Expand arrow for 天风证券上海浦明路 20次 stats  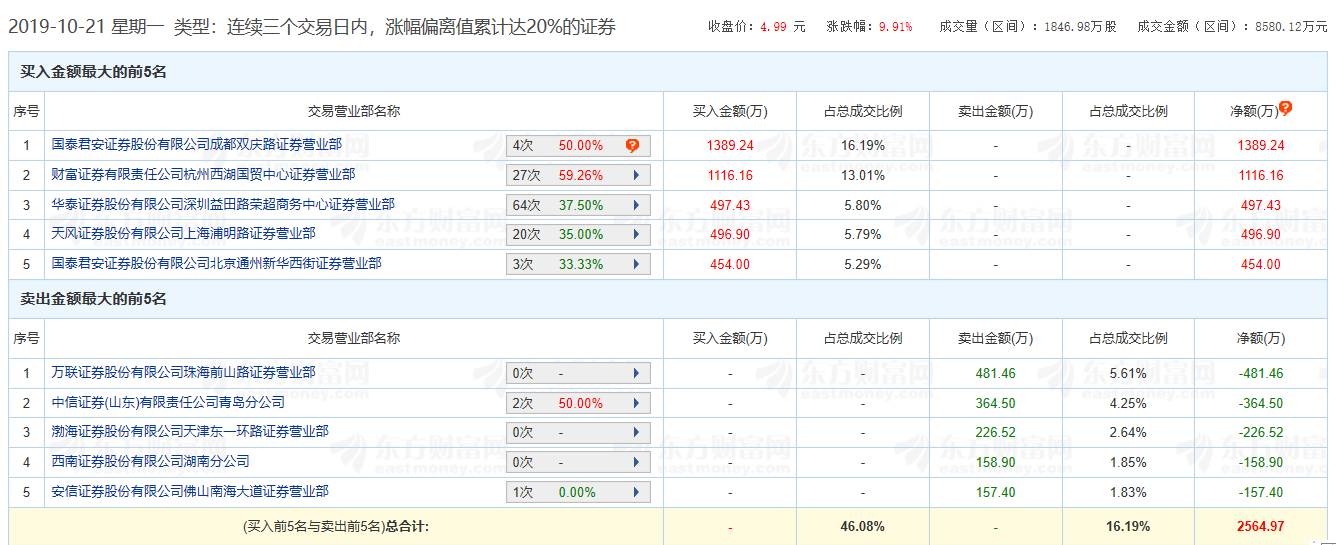[x=636, y=235]
